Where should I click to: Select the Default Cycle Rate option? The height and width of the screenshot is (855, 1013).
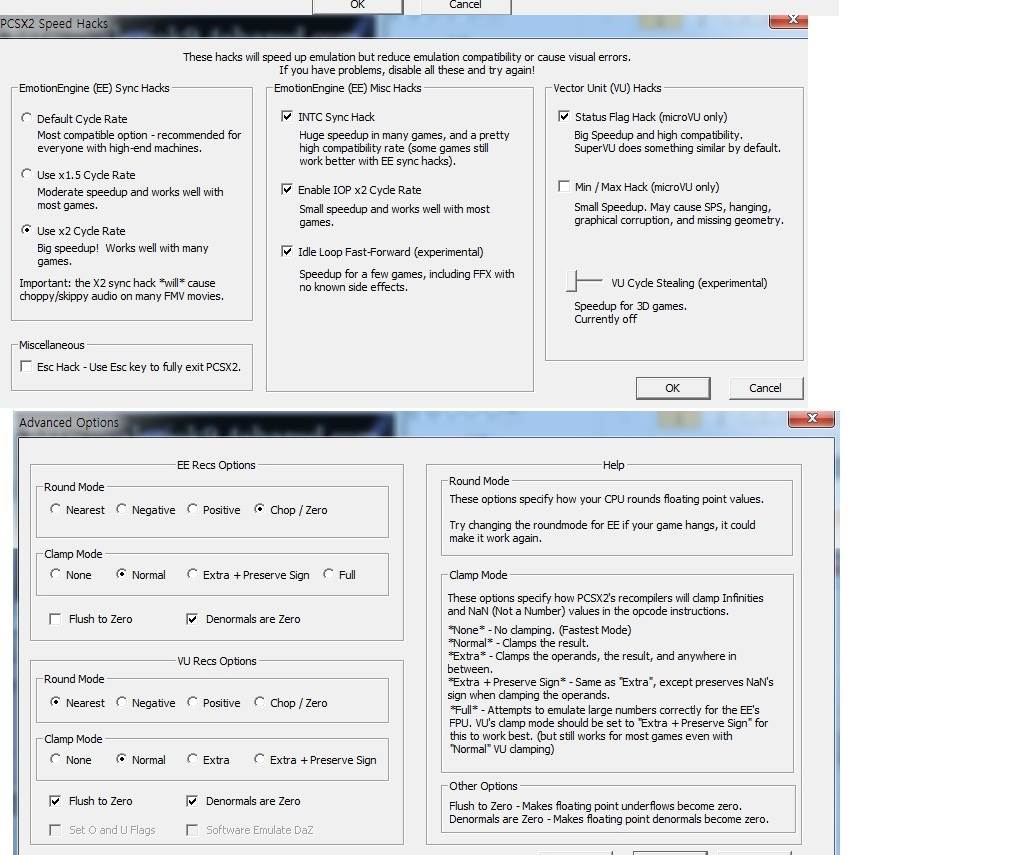[x=26, y=118]
